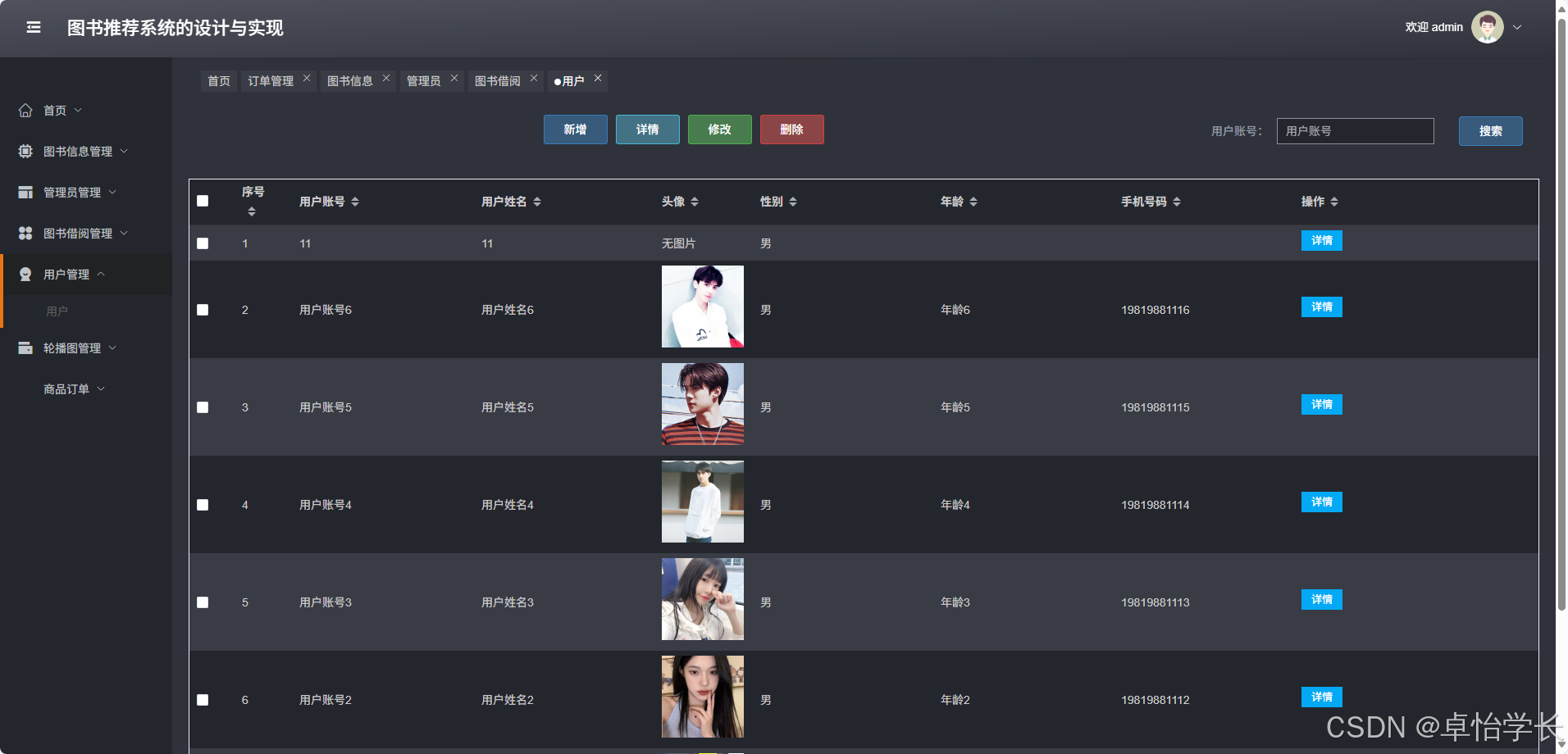Toggle the select-all header checkbox
This screenshot has height=754, width=1568.
(203, 201)
